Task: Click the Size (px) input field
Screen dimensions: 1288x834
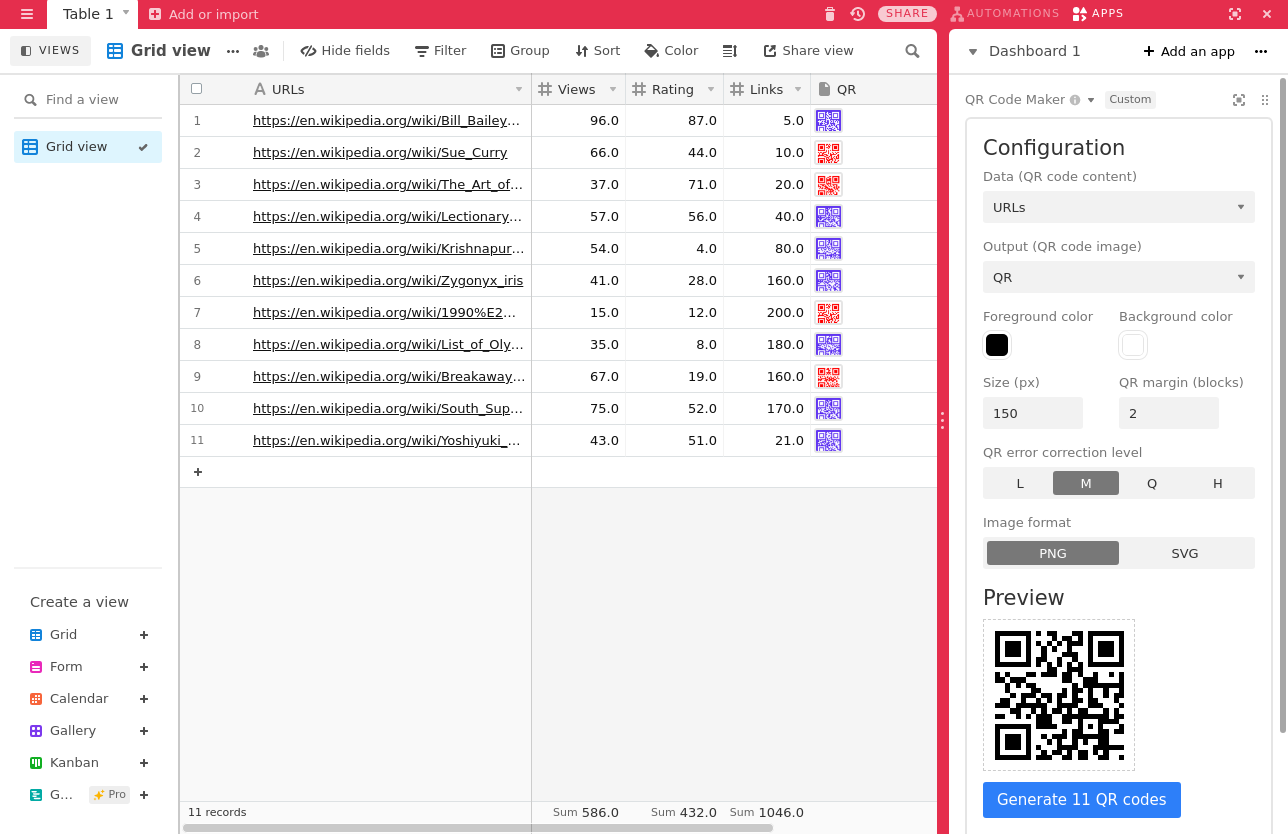Action: [1033, 413]
